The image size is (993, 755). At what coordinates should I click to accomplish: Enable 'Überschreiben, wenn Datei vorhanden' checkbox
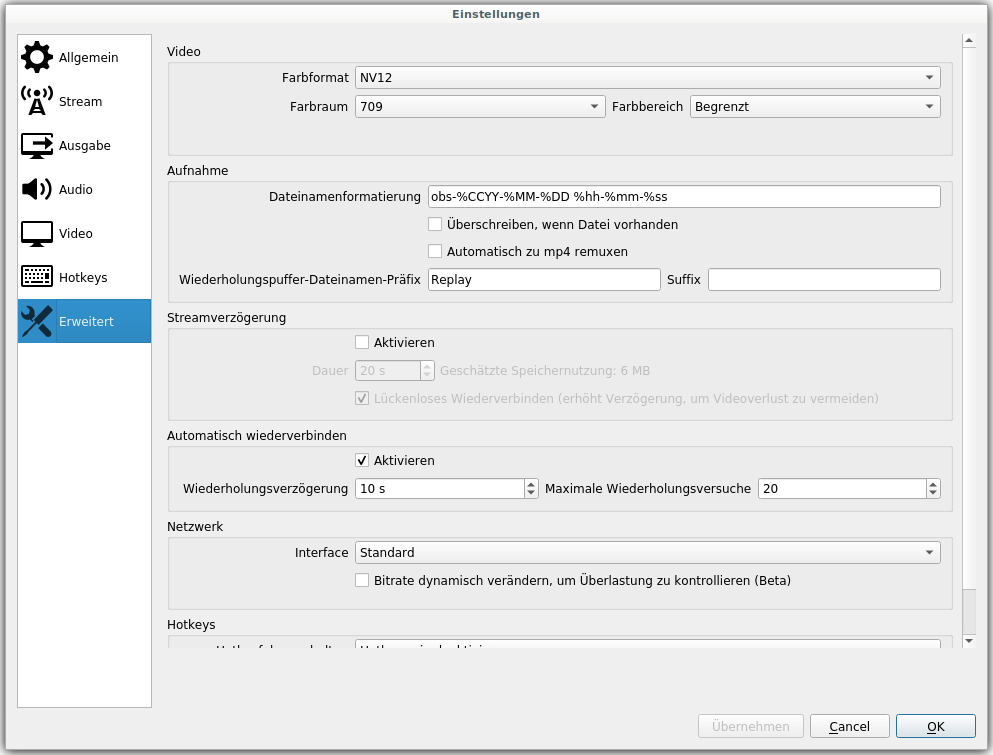click(435, 225)
